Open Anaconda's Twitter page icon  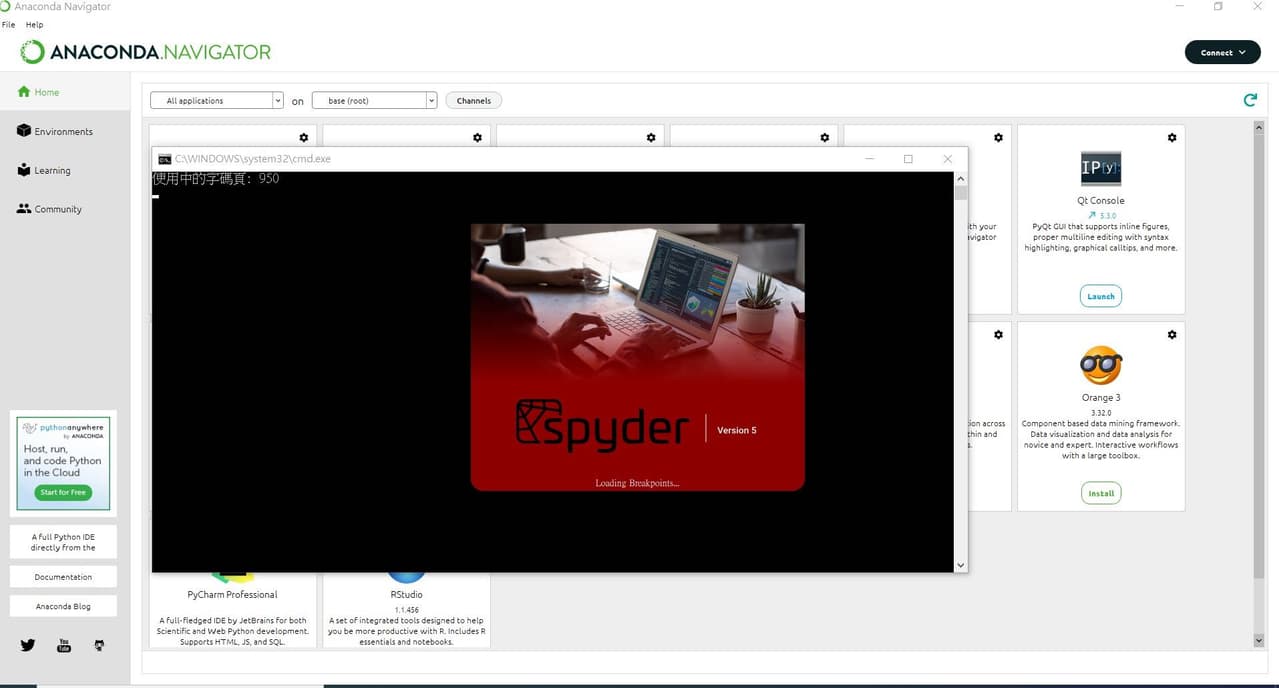pyautogui.click(x=28, y=645)
